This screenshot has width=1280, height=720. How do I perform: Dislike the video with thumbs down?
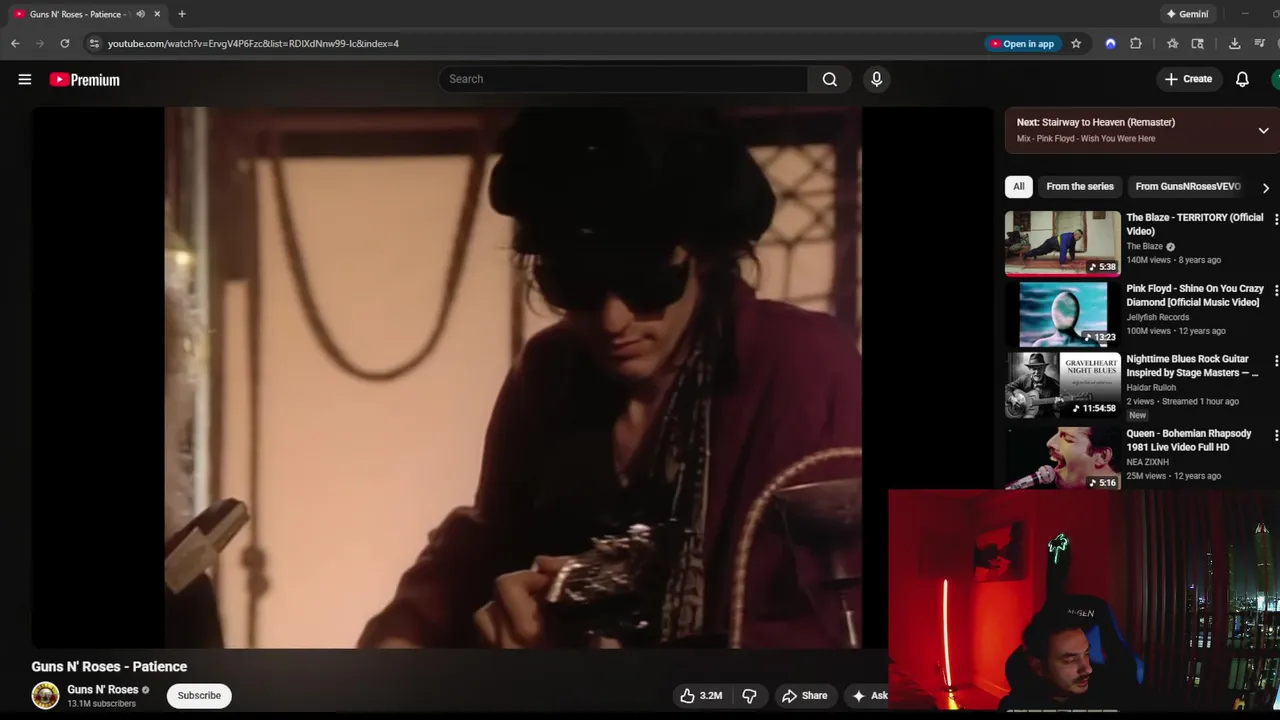749,696
